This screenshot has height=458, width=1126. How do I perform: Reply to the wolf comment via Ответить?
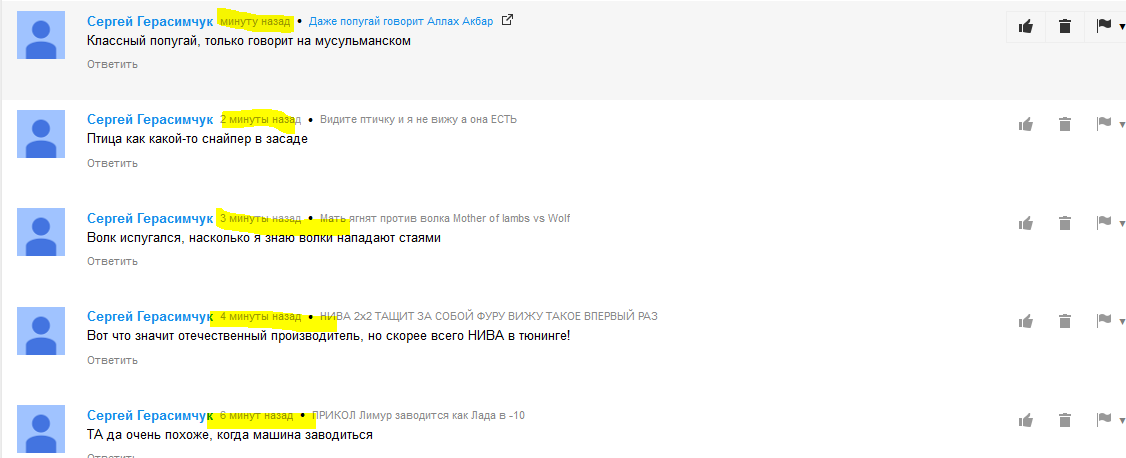click(113, 261)
